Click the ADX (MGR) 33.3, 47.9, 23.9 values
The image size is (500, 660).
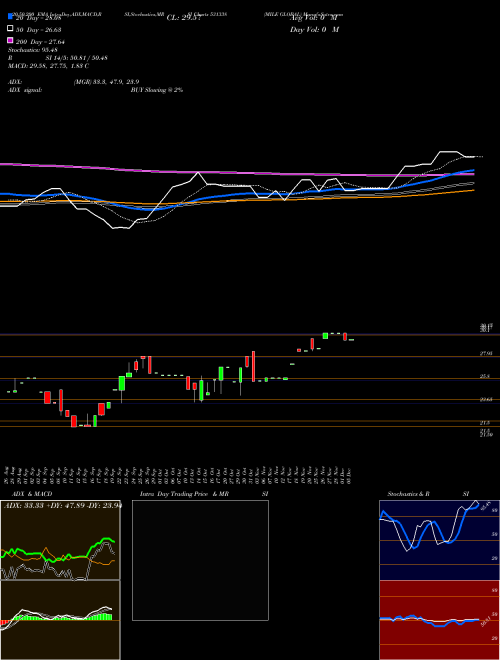(106, 82)
